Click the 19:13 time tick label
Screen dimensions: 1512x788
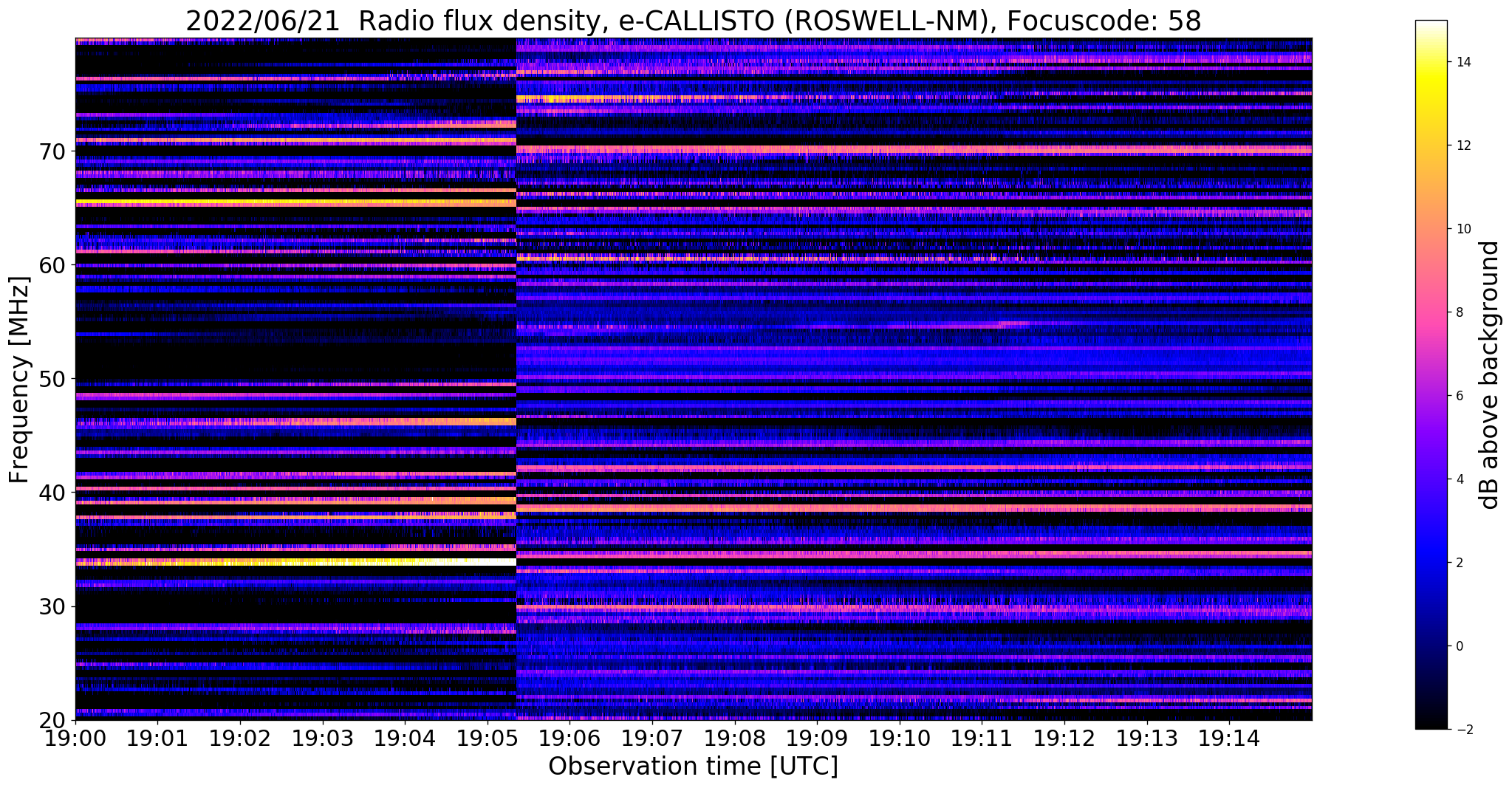[x=1146, y=739]
